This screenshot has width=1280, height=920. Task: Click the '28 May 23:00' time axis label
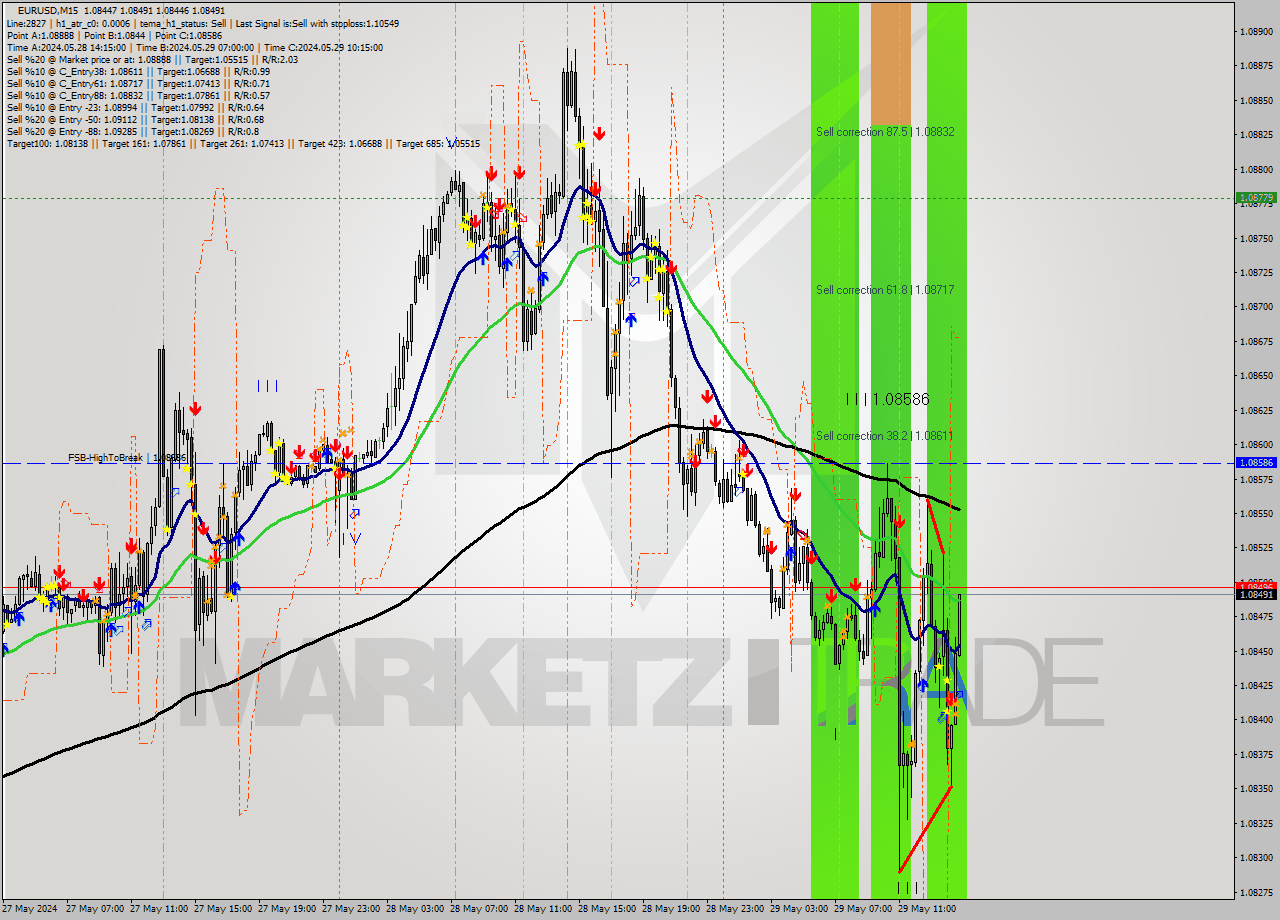click(x=735, y=909)
